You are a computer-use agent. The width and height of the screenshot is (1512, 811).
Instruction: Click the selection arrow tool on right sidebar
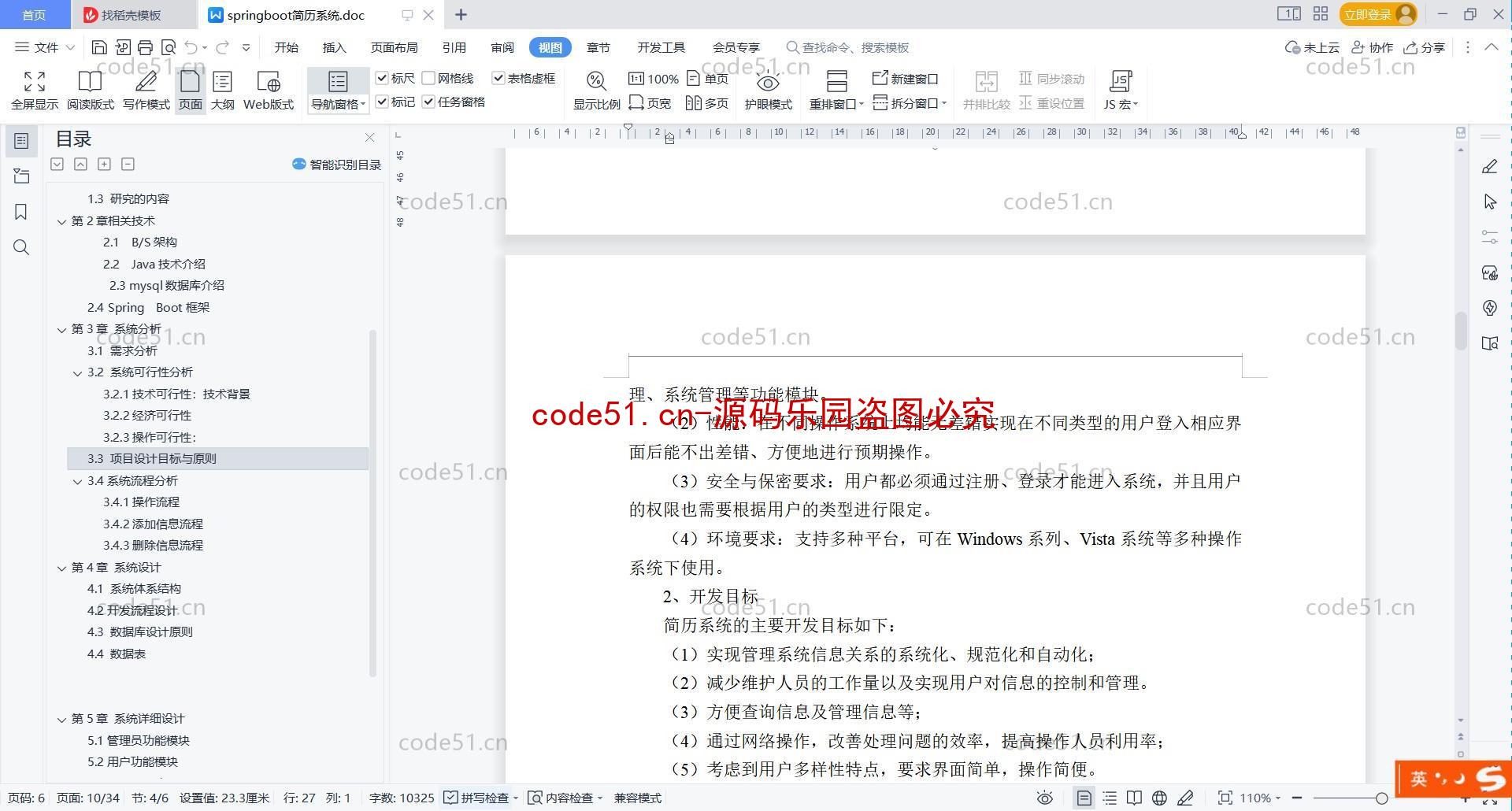[x=1490, y=202]
